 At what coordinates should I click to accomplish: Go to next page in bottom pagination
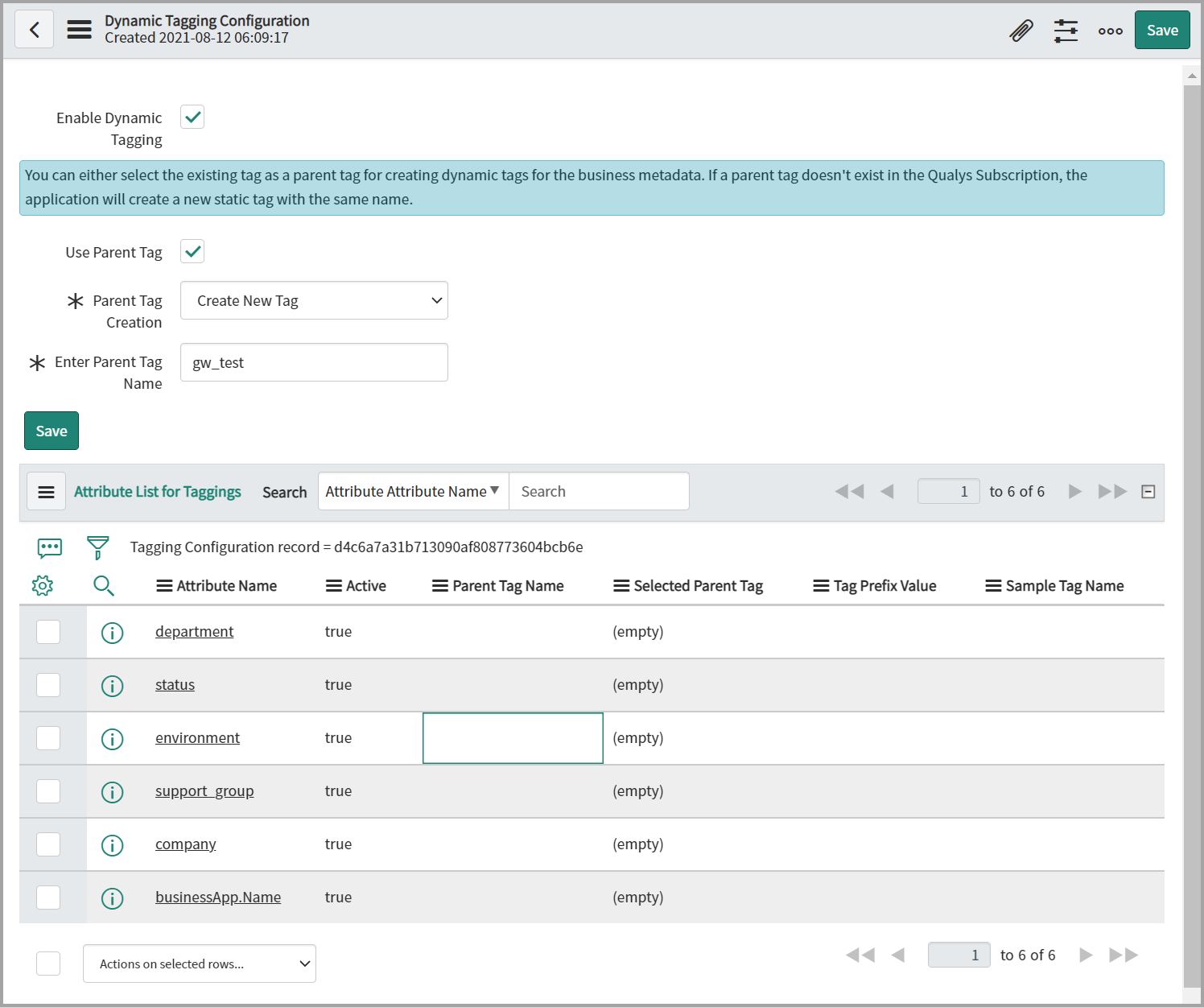(x=1086, y=955)
